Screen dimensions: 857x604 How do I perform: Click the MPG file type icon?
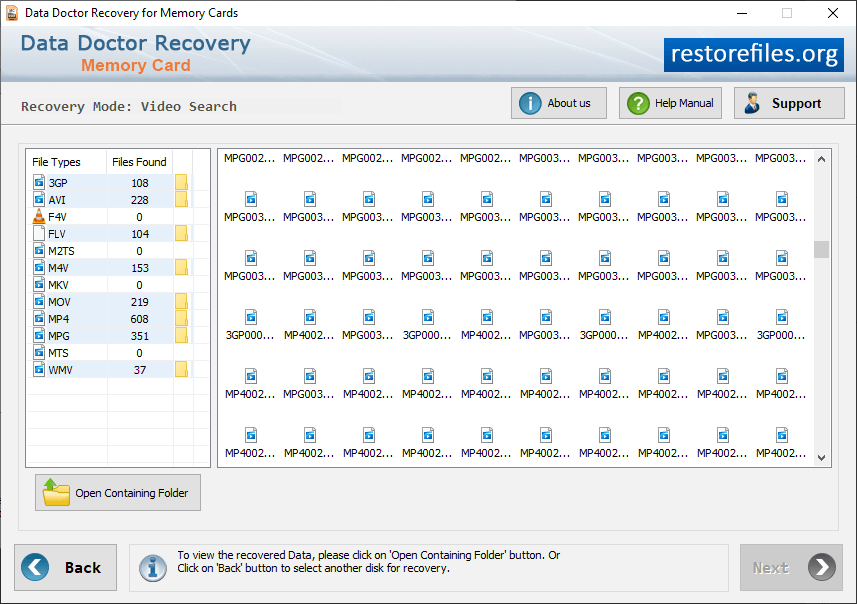click(x=39, y=335)
